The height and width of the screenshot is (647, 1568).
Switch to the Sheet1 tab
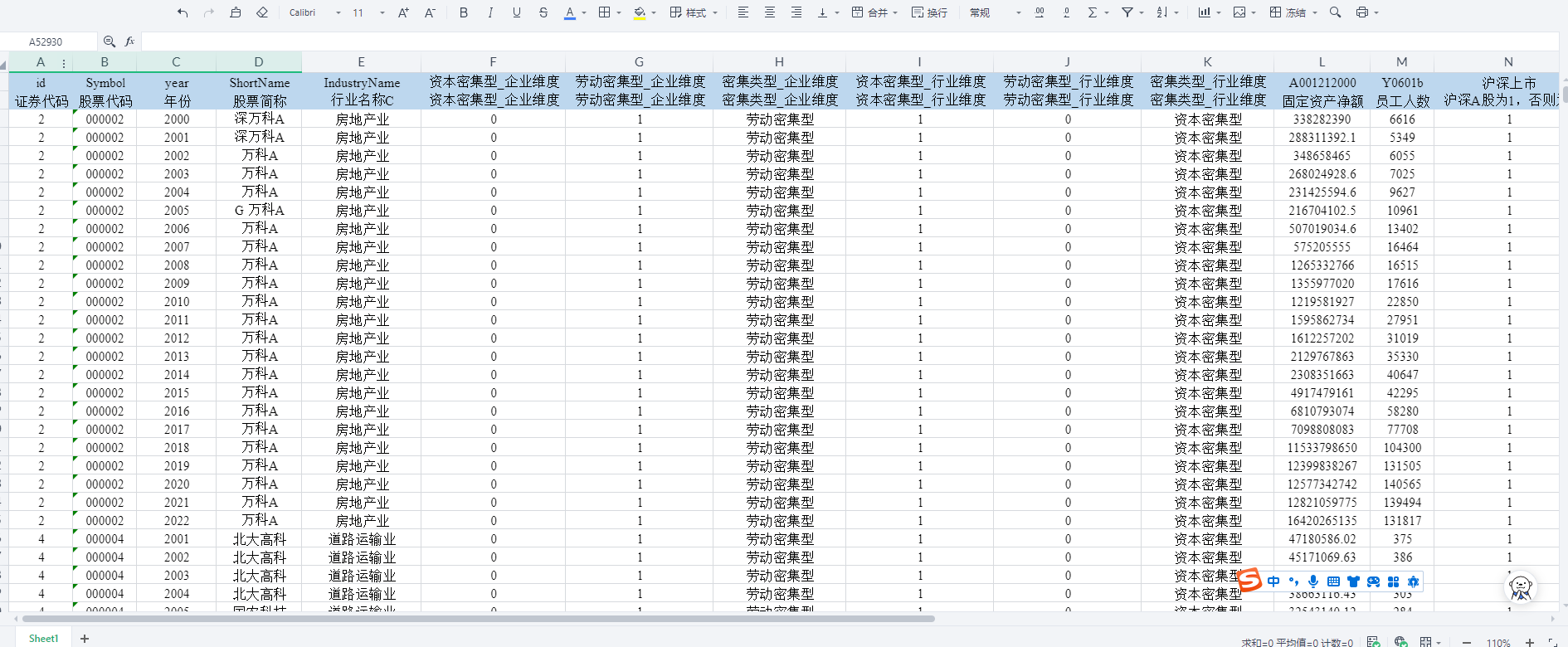pos(44,639)
